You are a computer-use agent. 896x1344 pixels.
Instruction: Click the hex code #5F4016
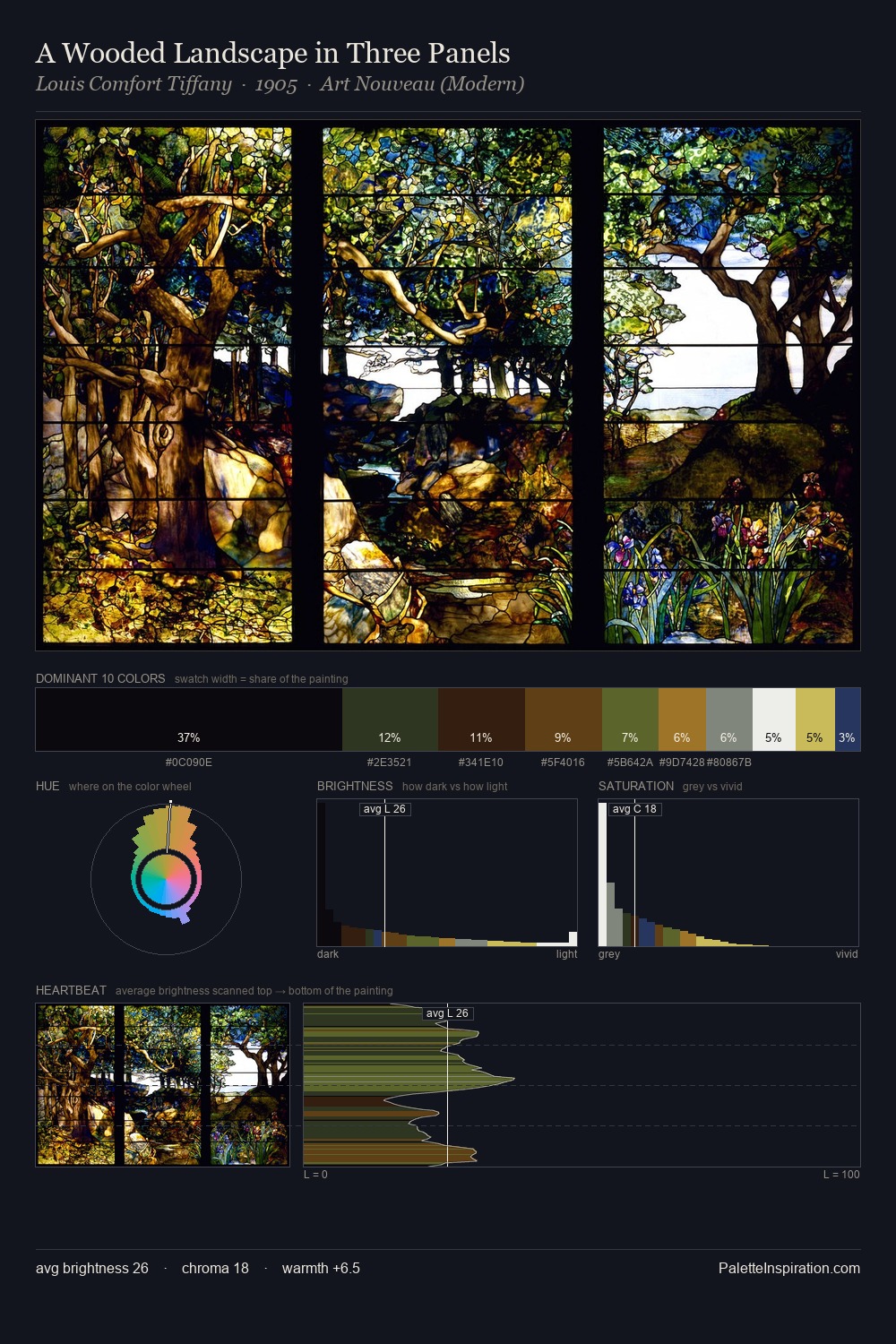[563, 762]
